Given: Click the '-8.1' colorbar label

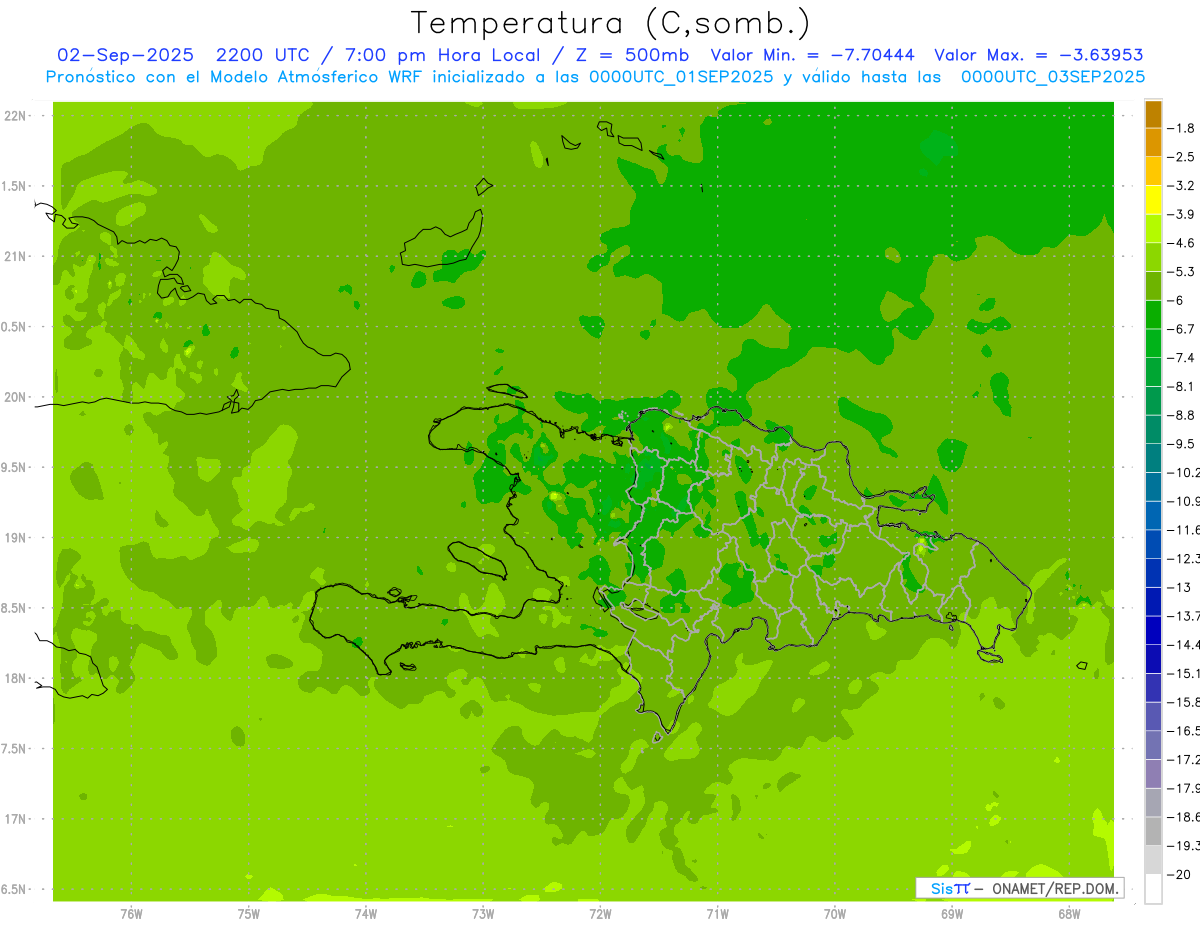Looking at the screenshot, I should coord(1181,386).
